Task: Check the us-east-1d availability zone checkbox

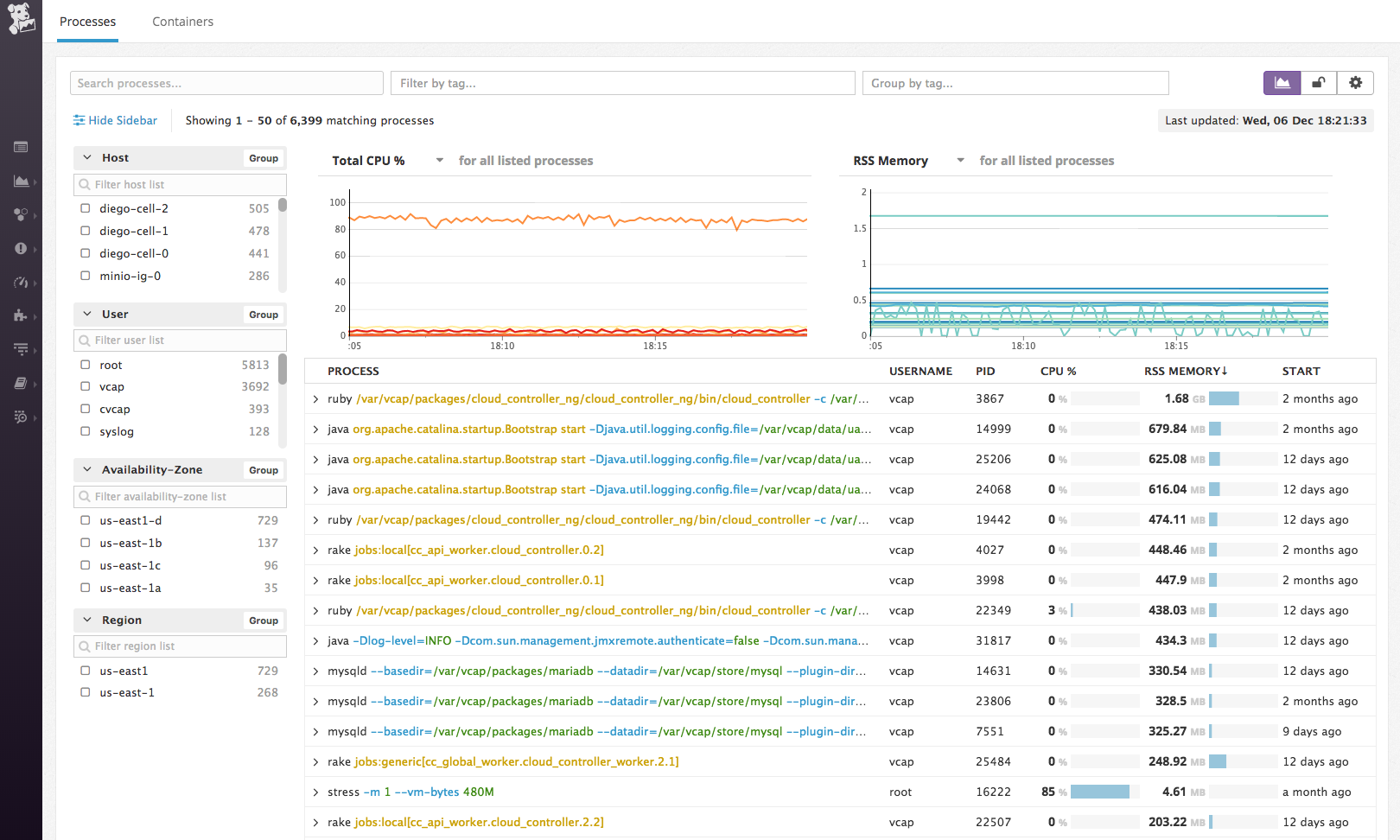Action: [85, 520]
